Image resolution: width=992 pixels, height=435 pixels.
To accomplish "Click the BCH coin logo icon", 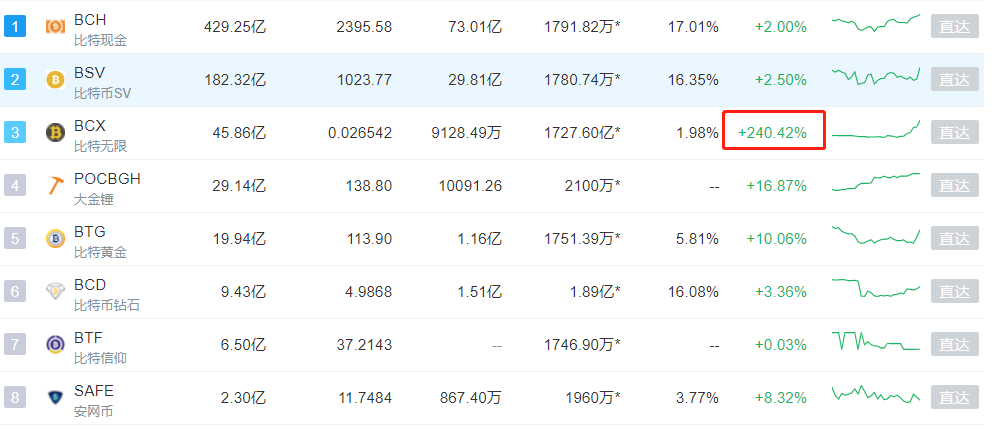I will point(55,27).
